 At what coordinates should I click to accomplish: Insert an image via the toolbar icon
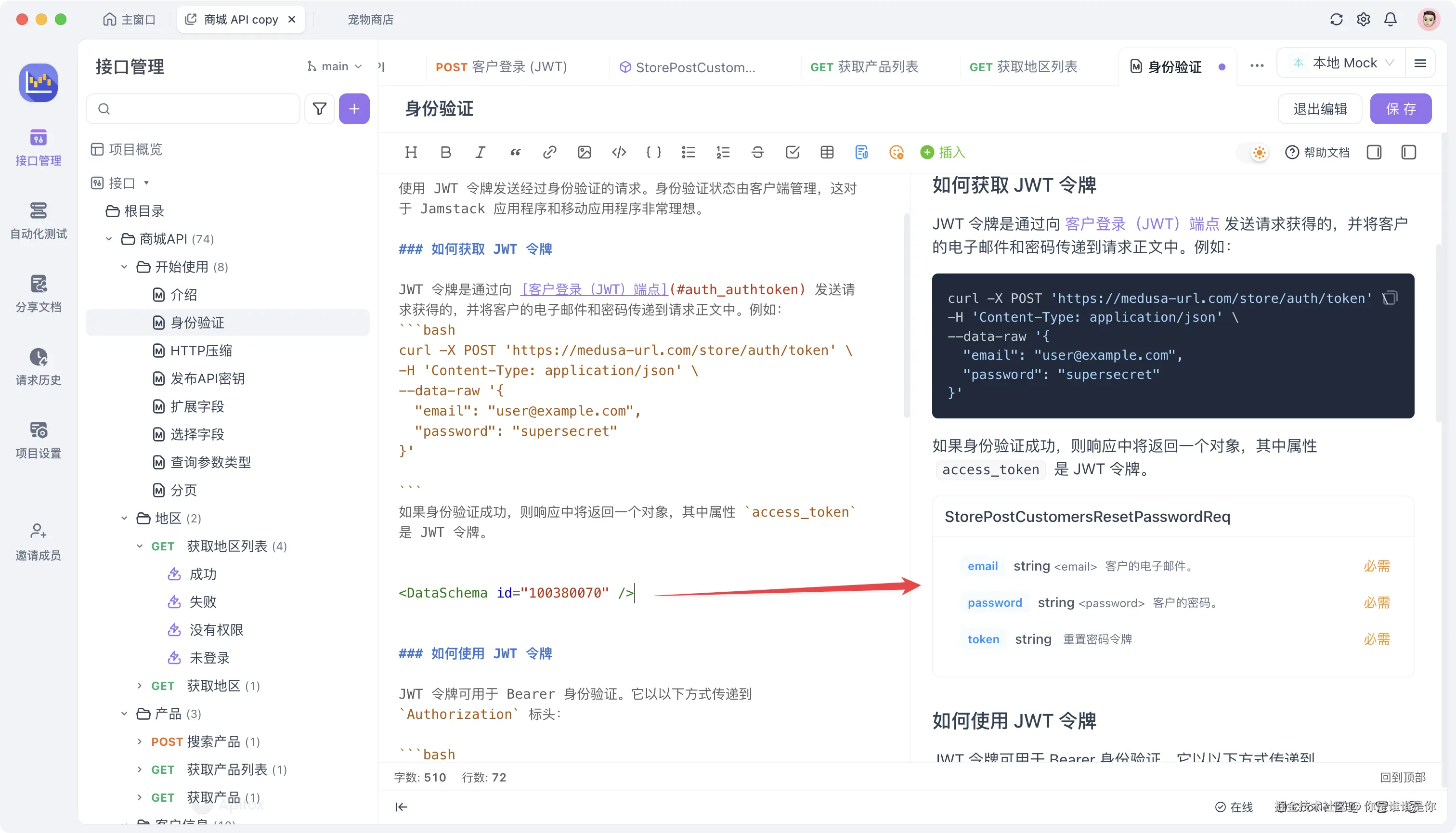click(x=584, y=152)
